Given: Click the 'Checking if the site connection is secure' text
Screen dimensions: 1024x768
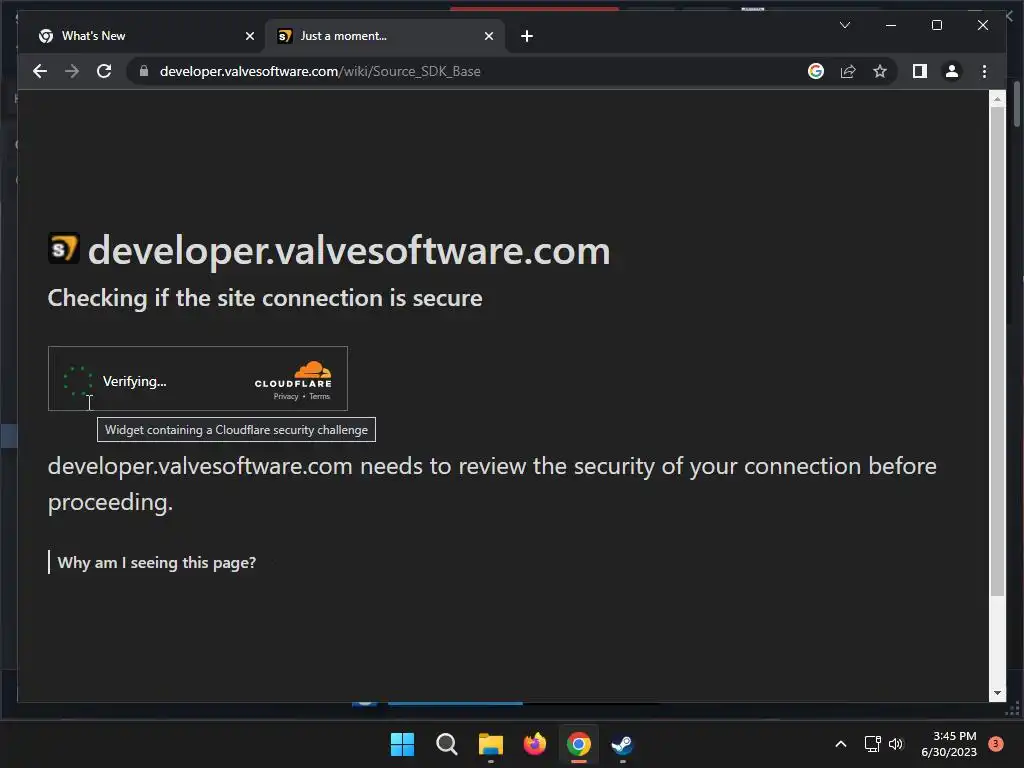Looking at the screenshot, I should [264, 298].
